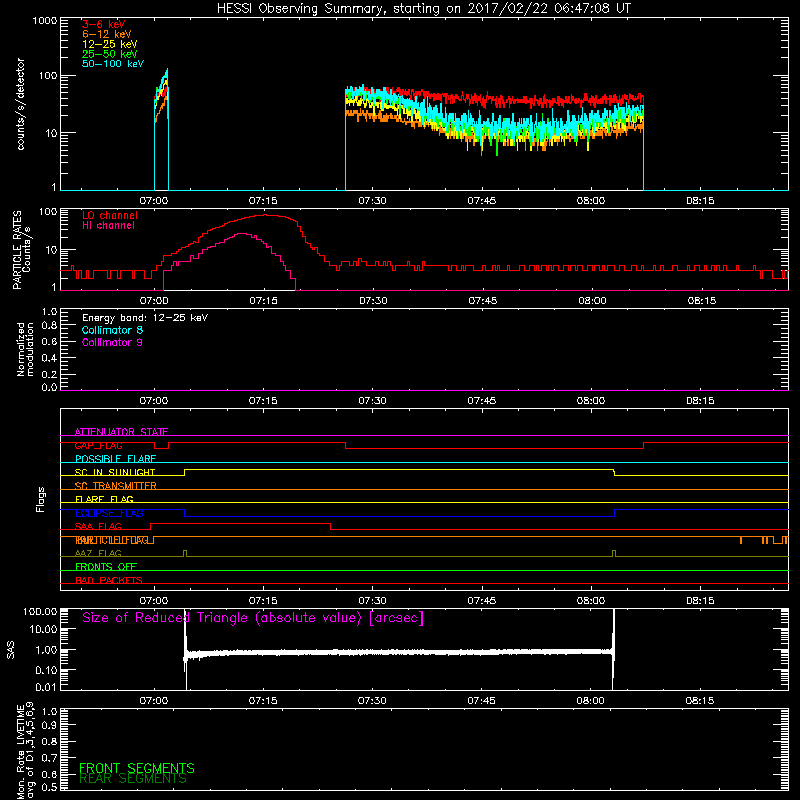The height and width of the screenshot is (800, 800).
Task: Click the SAS axis label
Action: click(x=11, y=650)
